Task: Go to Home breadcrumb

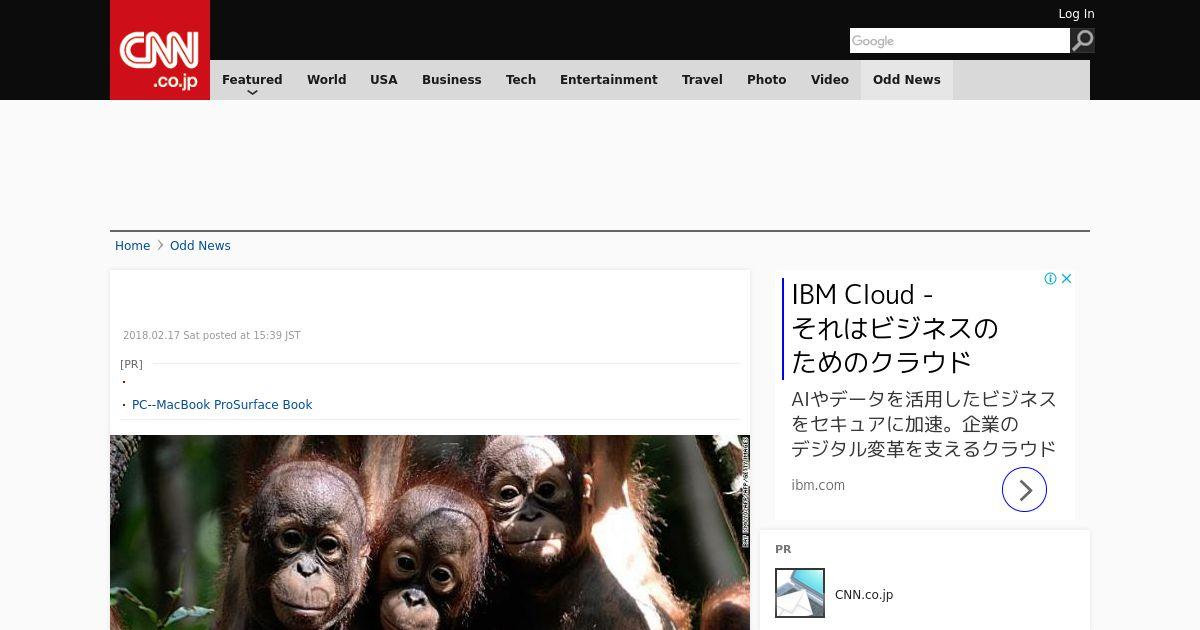Action: tap(132, 246)
